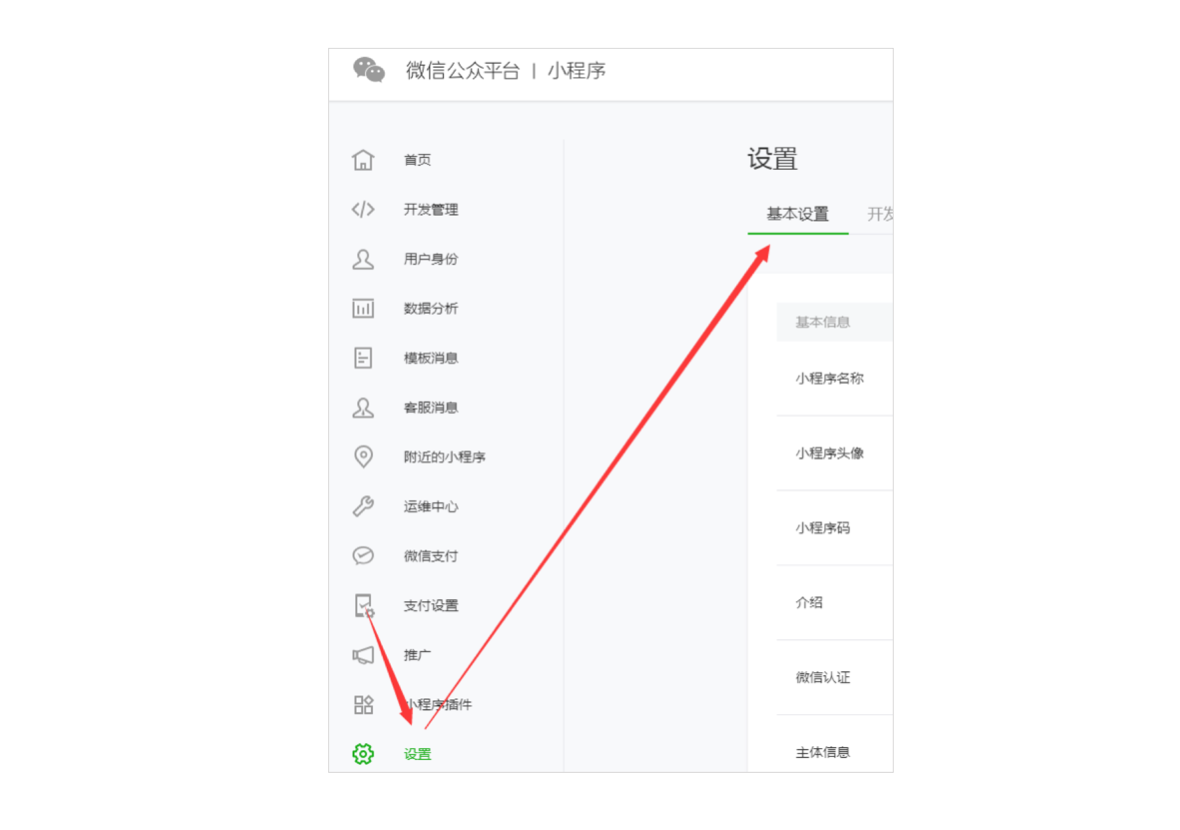Select the 开发管理 code brackets icon
The height and width of the screenshot is (830, 1180).
coord(363,209)
